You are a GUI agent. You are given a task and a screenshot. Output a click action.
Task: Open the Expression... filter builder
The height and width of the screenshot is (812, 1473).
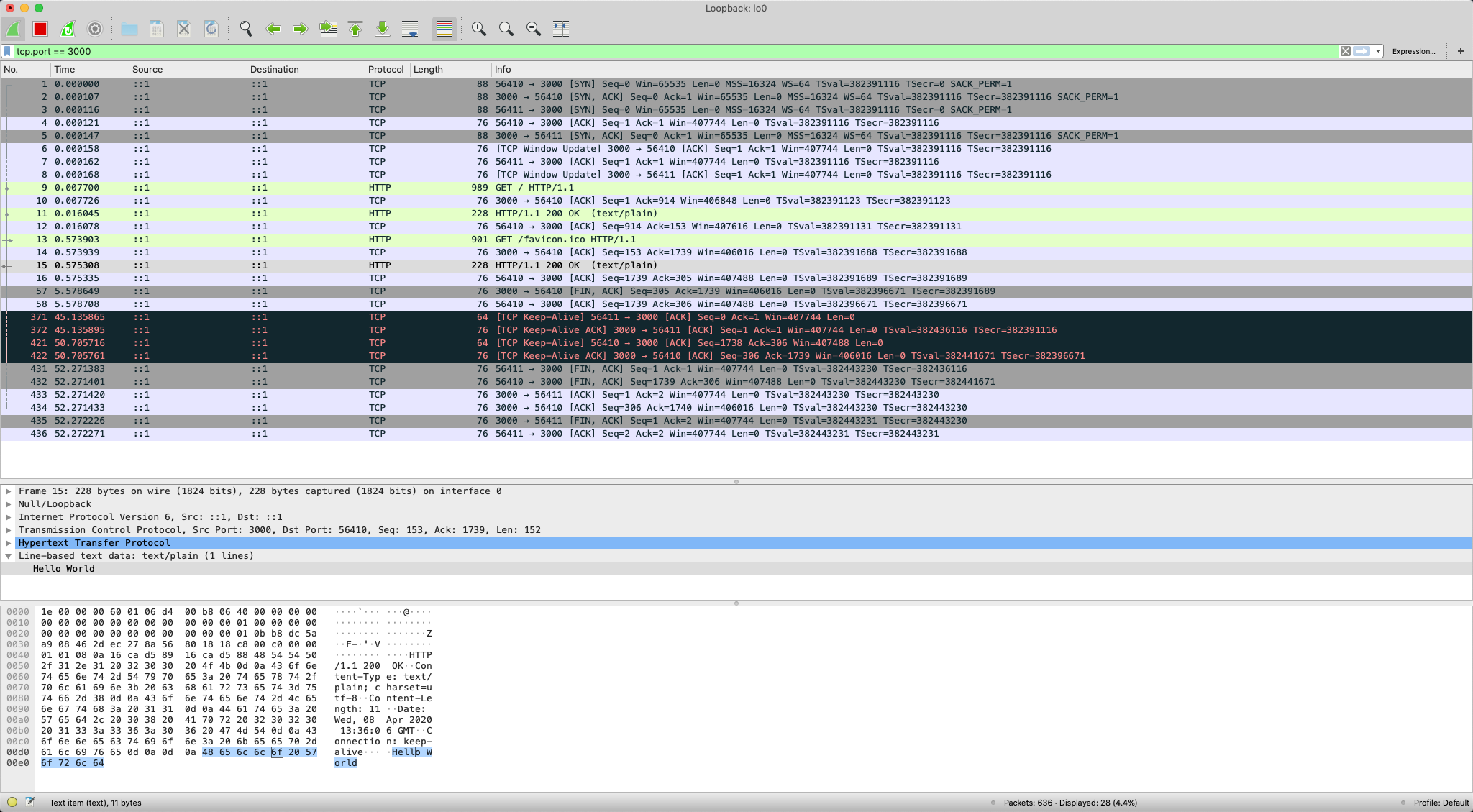coord(1413,51)
